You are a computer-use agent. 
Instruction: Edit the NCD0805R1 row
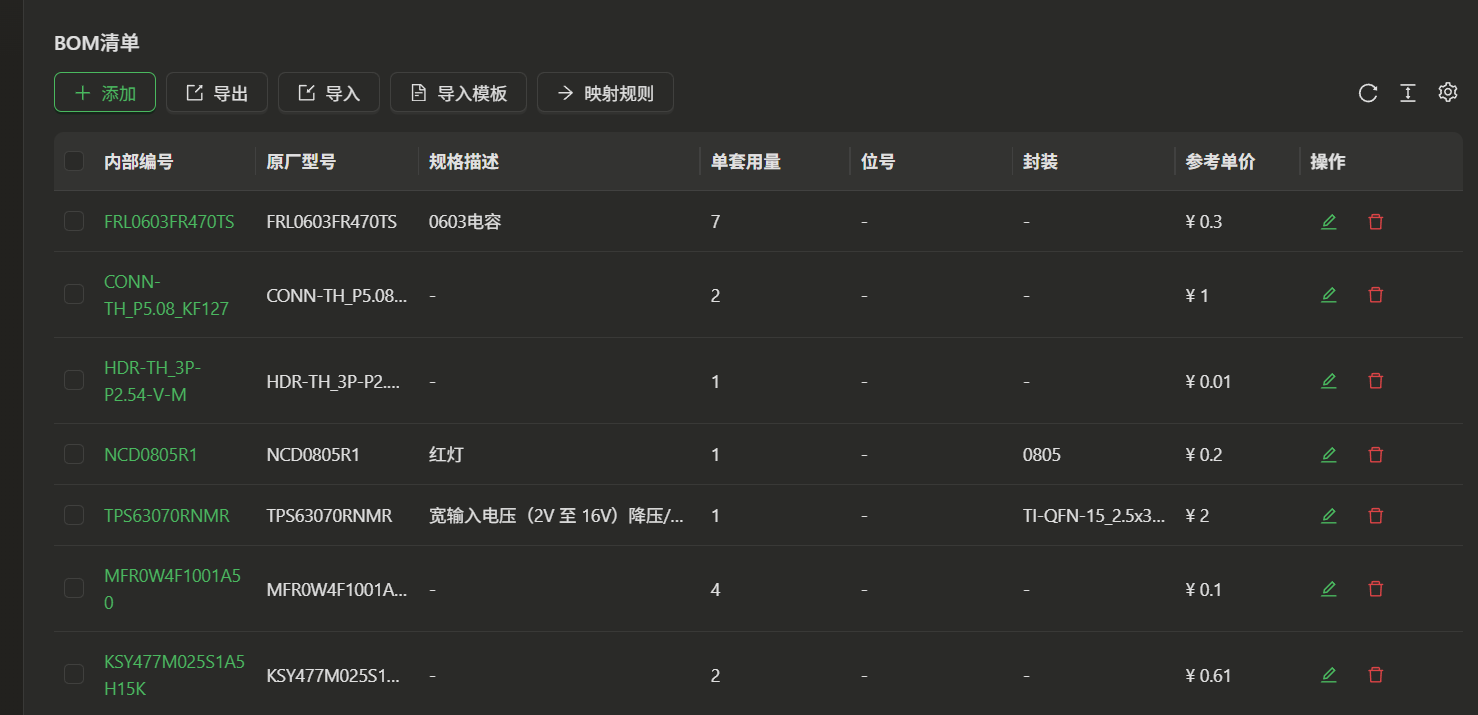point(1328,455)
